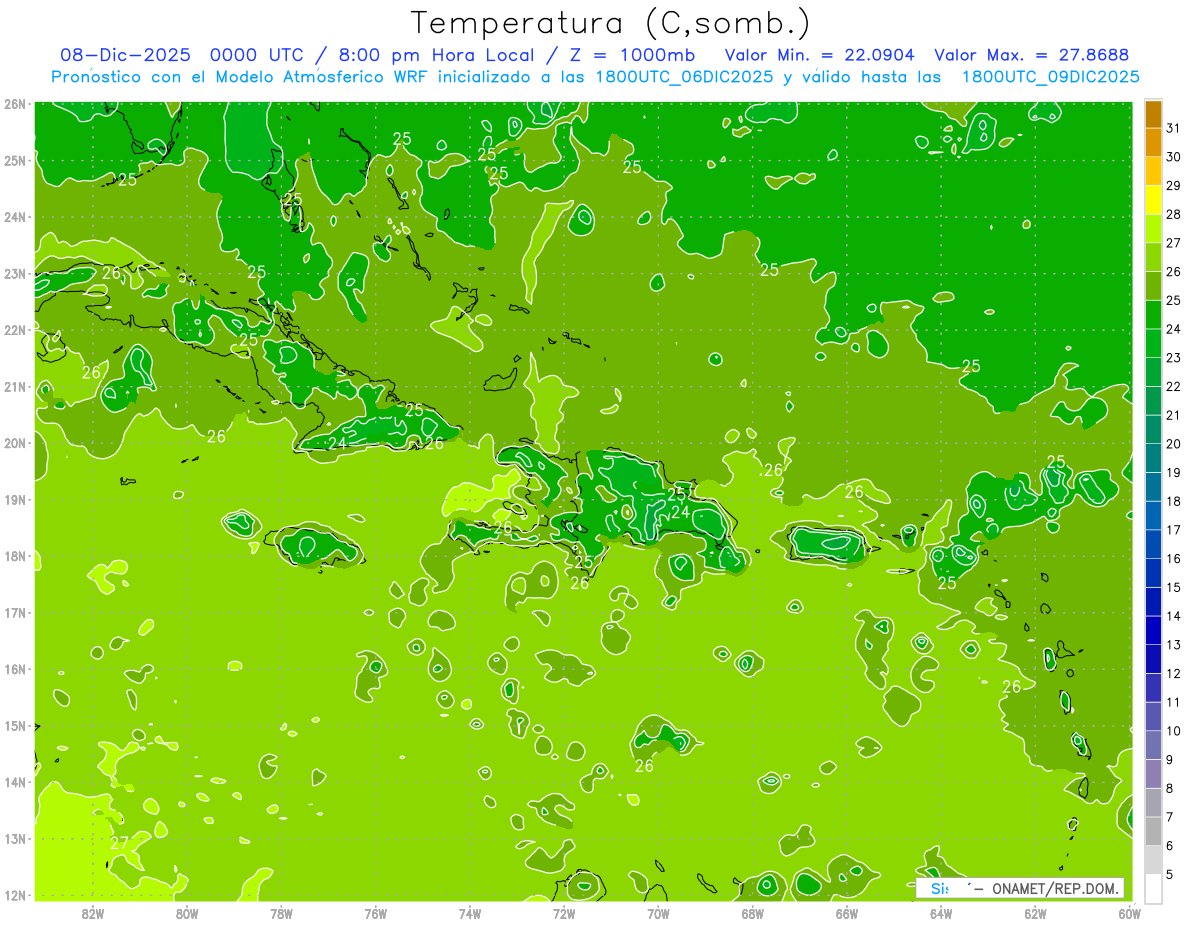Image resolution: width=1200 pixels, height=927 pixels.
Task: Click the '82W' longitude axis label
Action: tap(93, 912)
